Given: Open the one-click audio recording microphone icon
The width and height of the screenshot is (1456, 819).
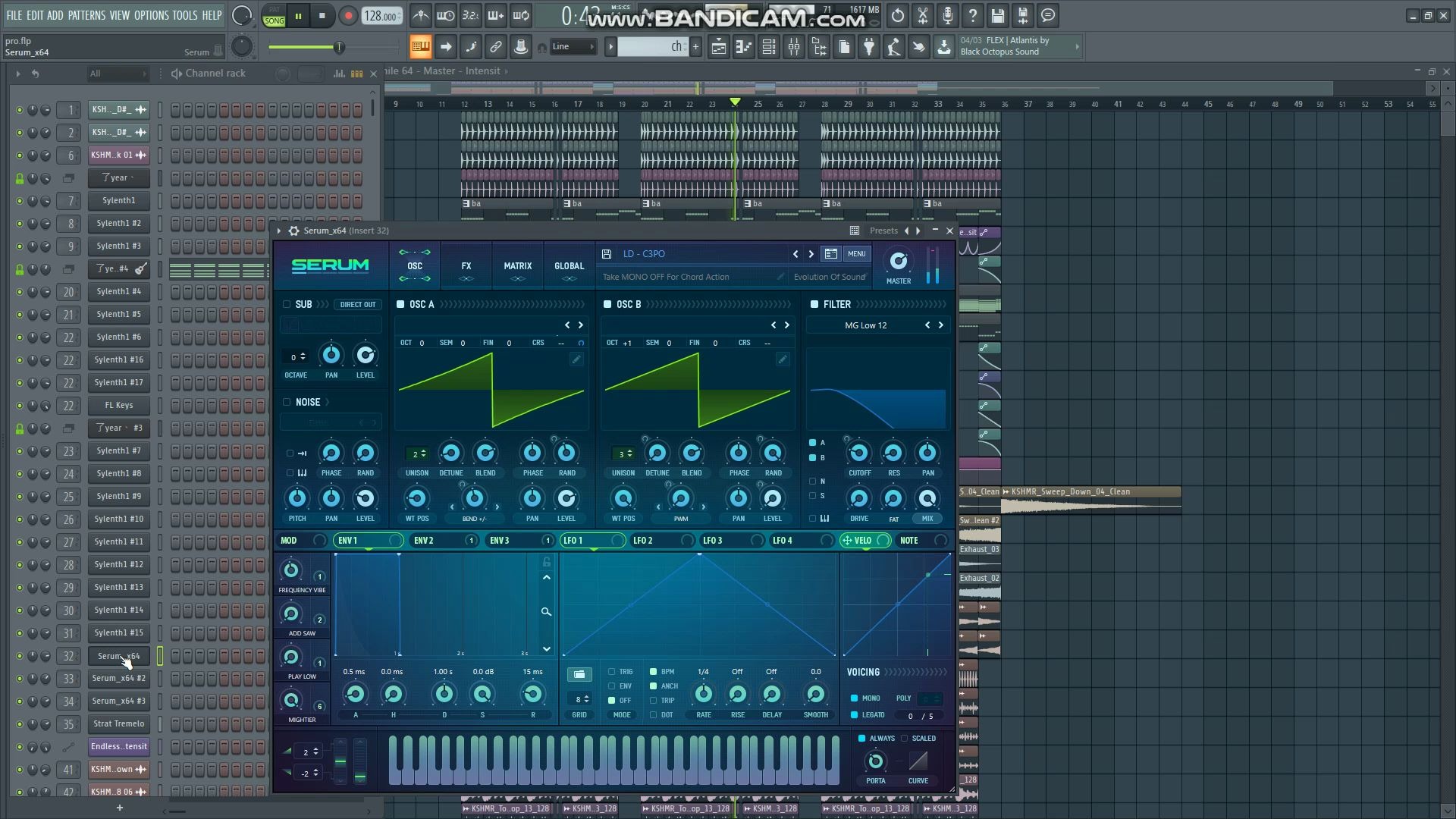Looking at the screenshot, I should 948,16.
